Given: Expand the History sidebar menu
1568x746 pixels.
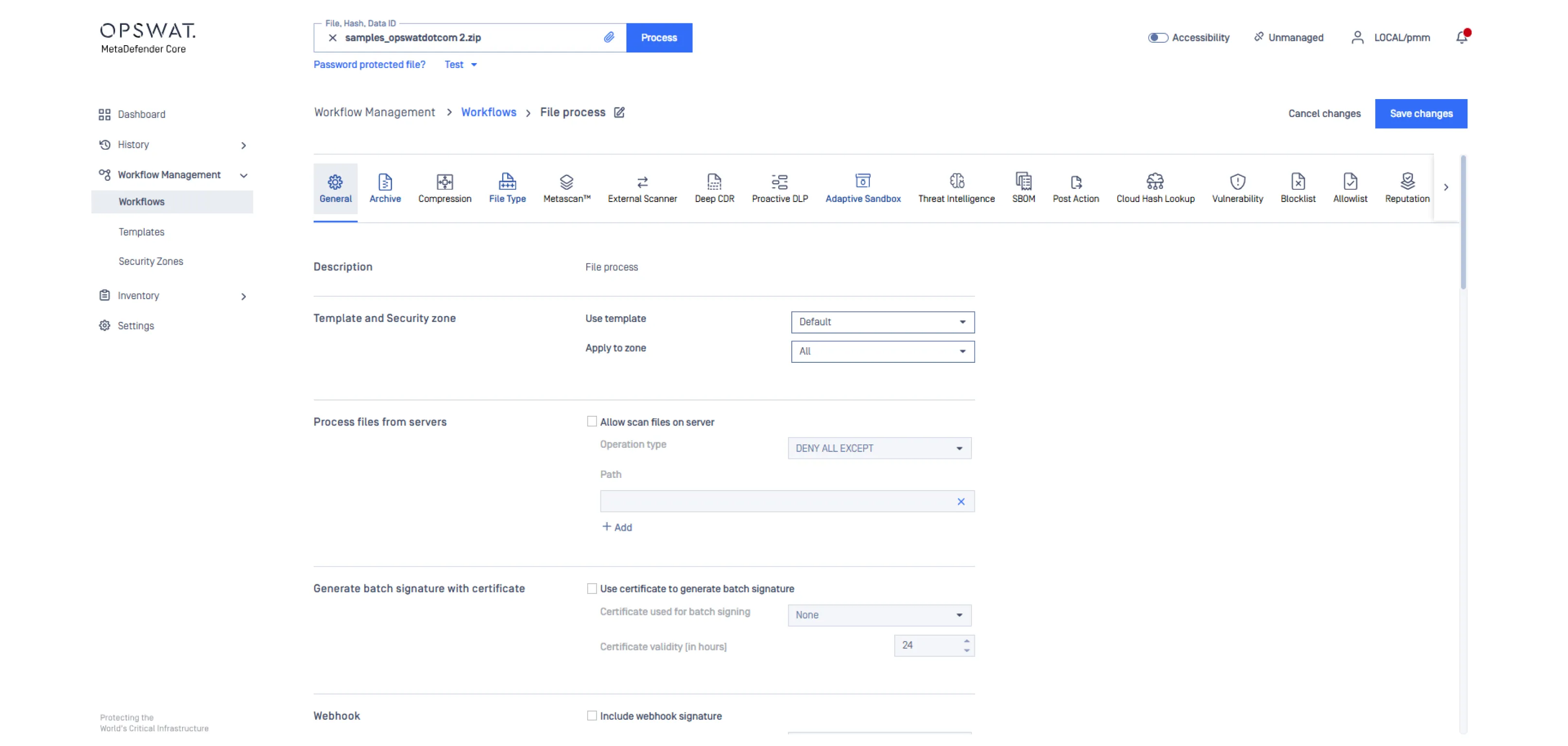Looking at the screenshot, I should tap(243, 145).
